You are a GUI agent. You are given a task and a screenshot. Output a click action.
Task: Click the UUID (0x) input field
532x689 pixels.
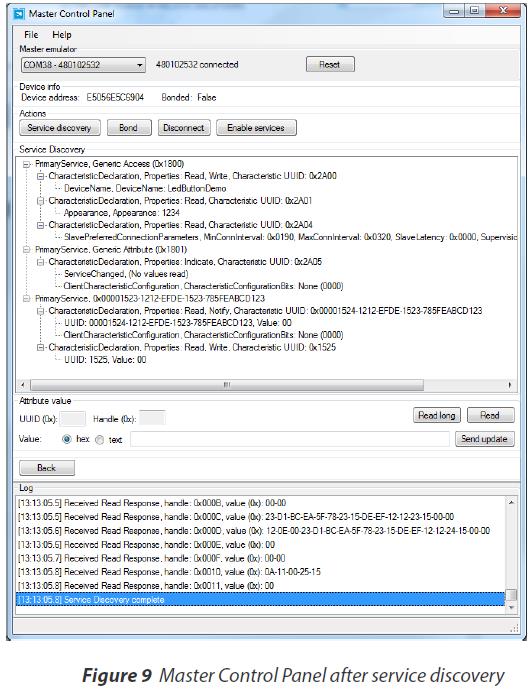pyautogui.click(x=72, y=419)
